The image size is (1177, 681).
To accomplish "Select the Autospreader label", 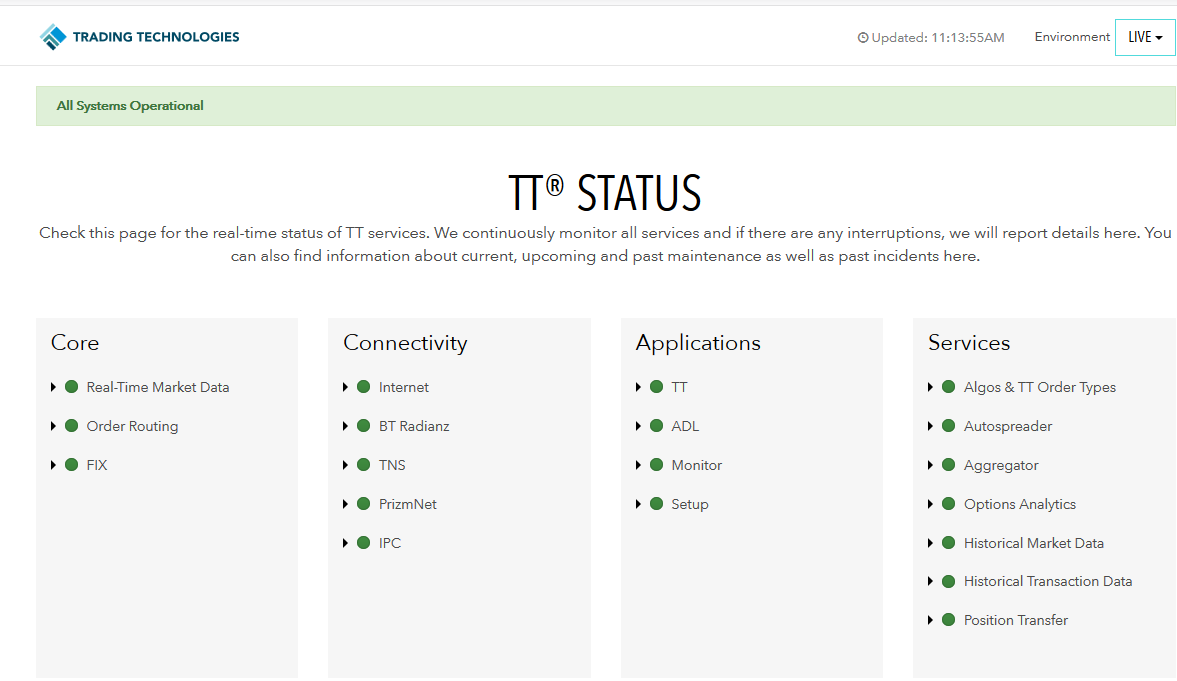I will (1008, 426).
